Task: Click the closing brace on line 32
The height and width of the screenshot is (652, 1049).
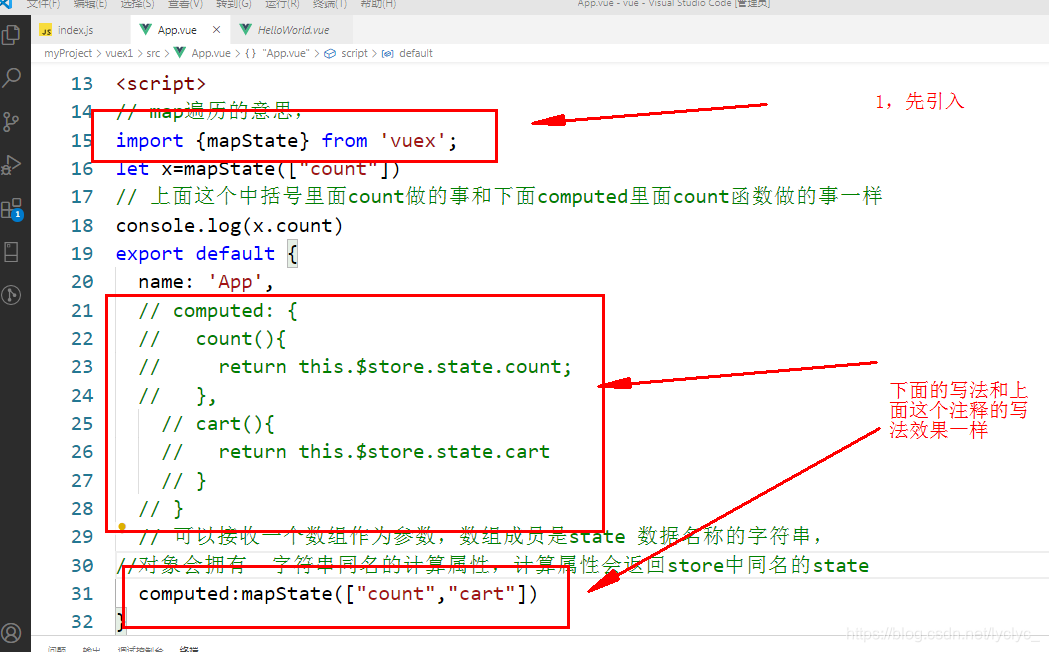Action: (120, 621)
